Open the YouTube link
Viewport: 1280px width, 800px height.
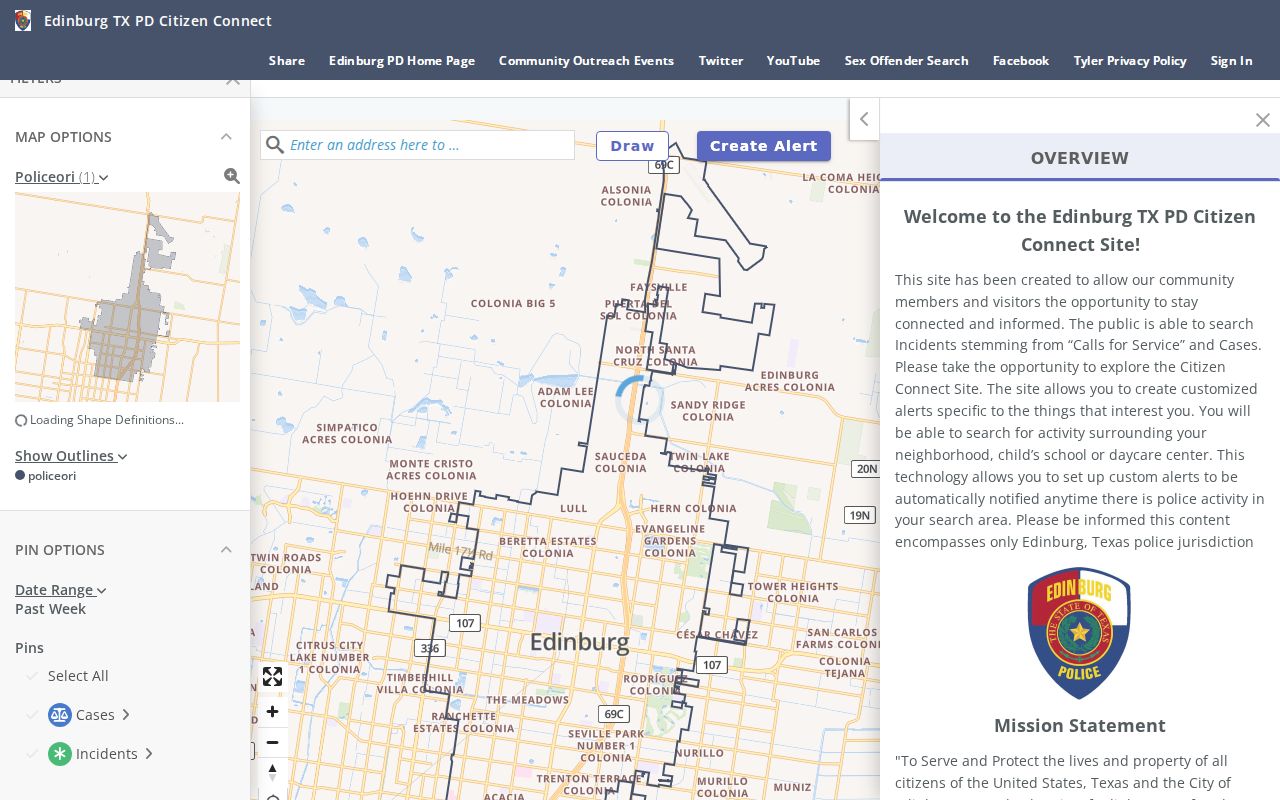(x=794, y=61)
